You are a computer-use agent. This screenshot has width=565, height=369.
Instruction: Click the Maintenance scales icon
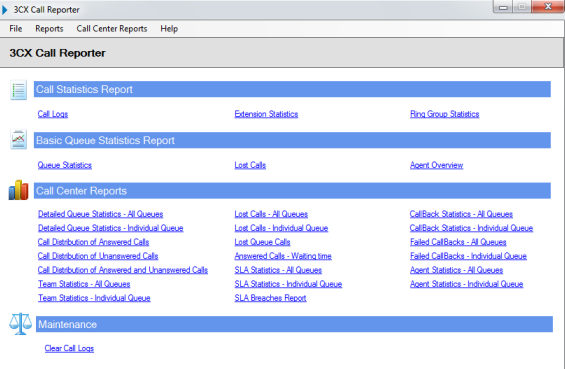[x=20, y=324]
